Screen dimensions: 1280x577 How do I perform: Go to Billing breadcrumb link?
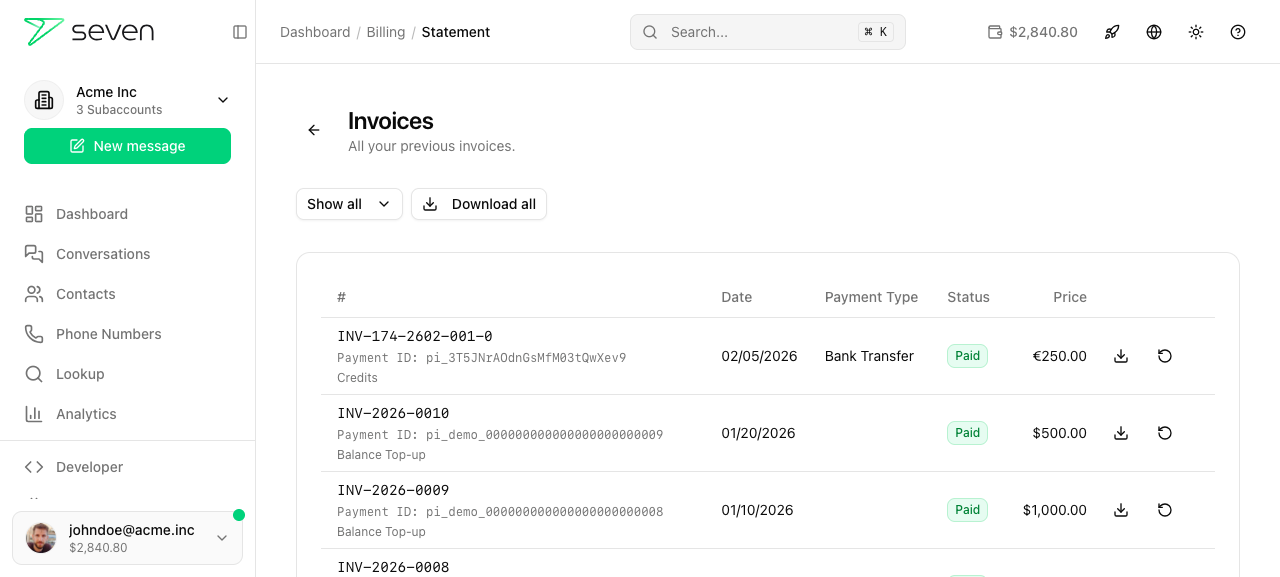point(386,32)
